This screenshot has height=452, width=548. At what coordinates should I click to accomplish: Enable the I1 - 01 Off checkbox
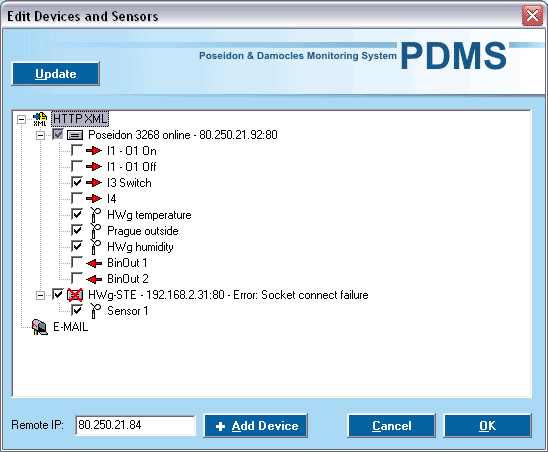(x=77, y=166)
